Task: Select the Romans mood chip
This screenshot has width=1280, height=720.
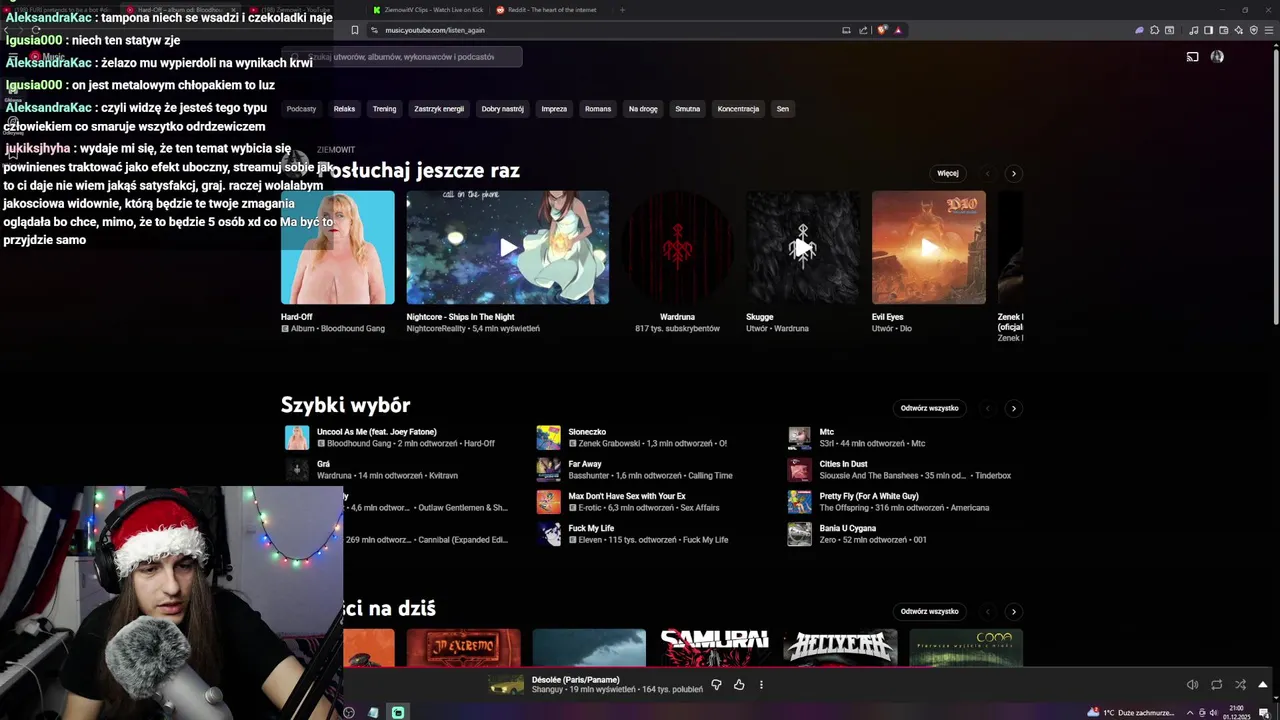Action: coord(598,109)
